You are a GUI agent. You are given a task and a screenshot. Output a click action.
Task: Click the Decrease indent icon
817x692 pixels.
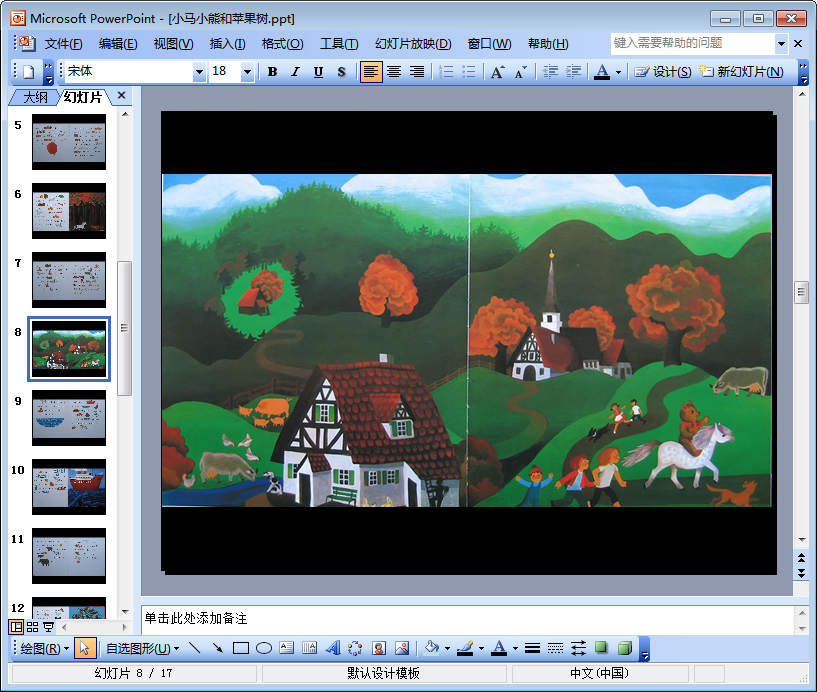point(550,72)
